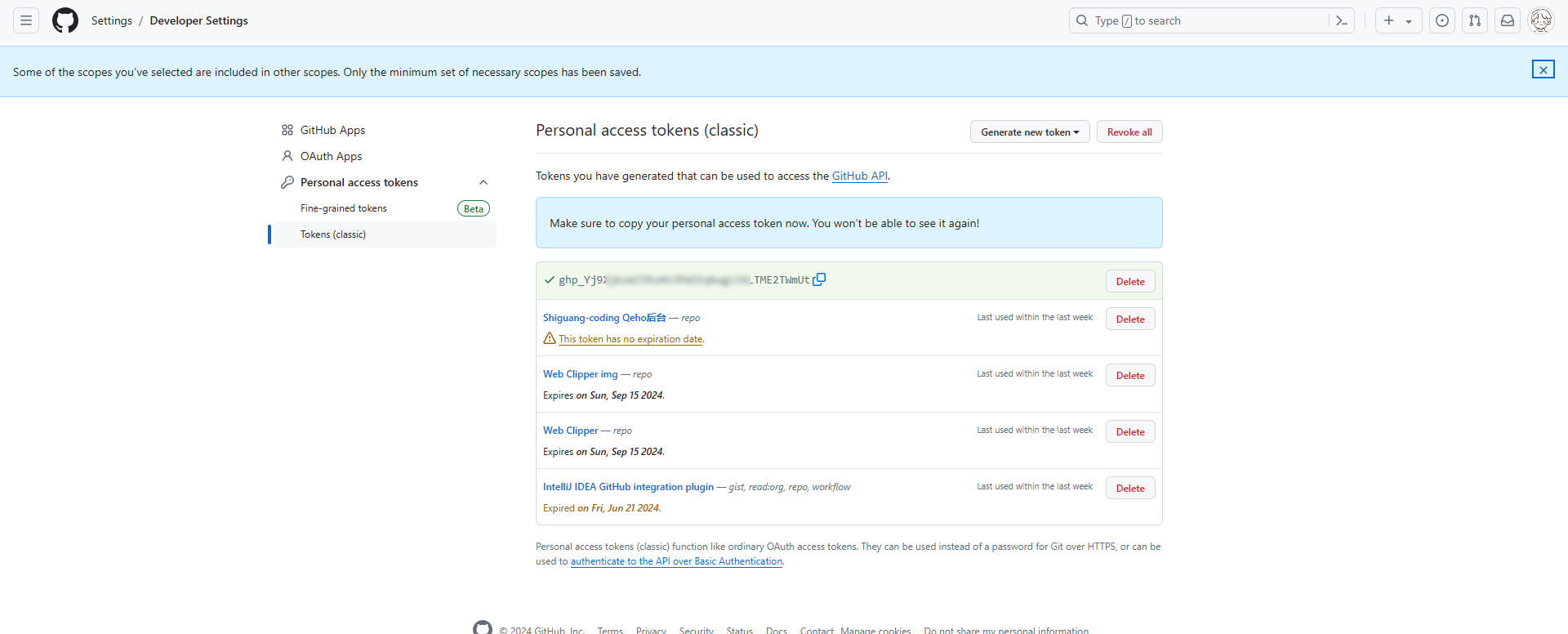Select the ghp_ token string text

684,279
